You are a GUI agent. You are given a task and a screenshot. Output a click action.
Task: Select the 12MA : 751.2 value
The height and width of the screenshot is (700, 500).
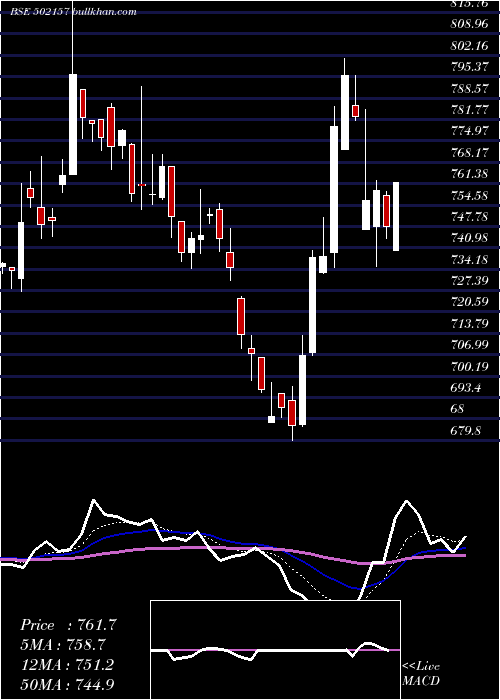[67, 664]
